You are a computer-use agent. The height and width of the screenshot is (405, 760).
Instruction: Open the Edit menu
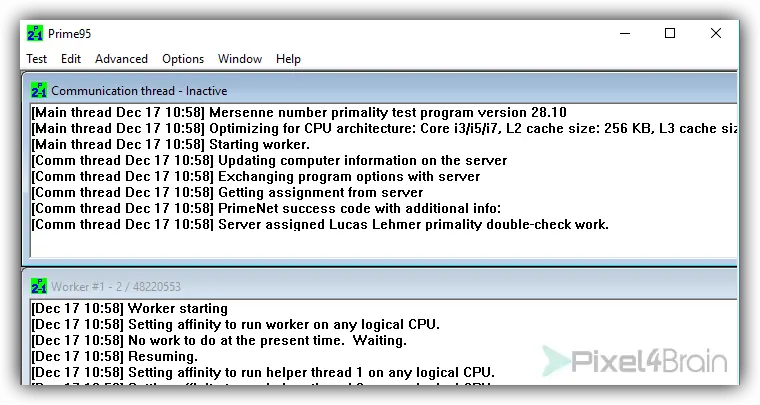[71, 59]
